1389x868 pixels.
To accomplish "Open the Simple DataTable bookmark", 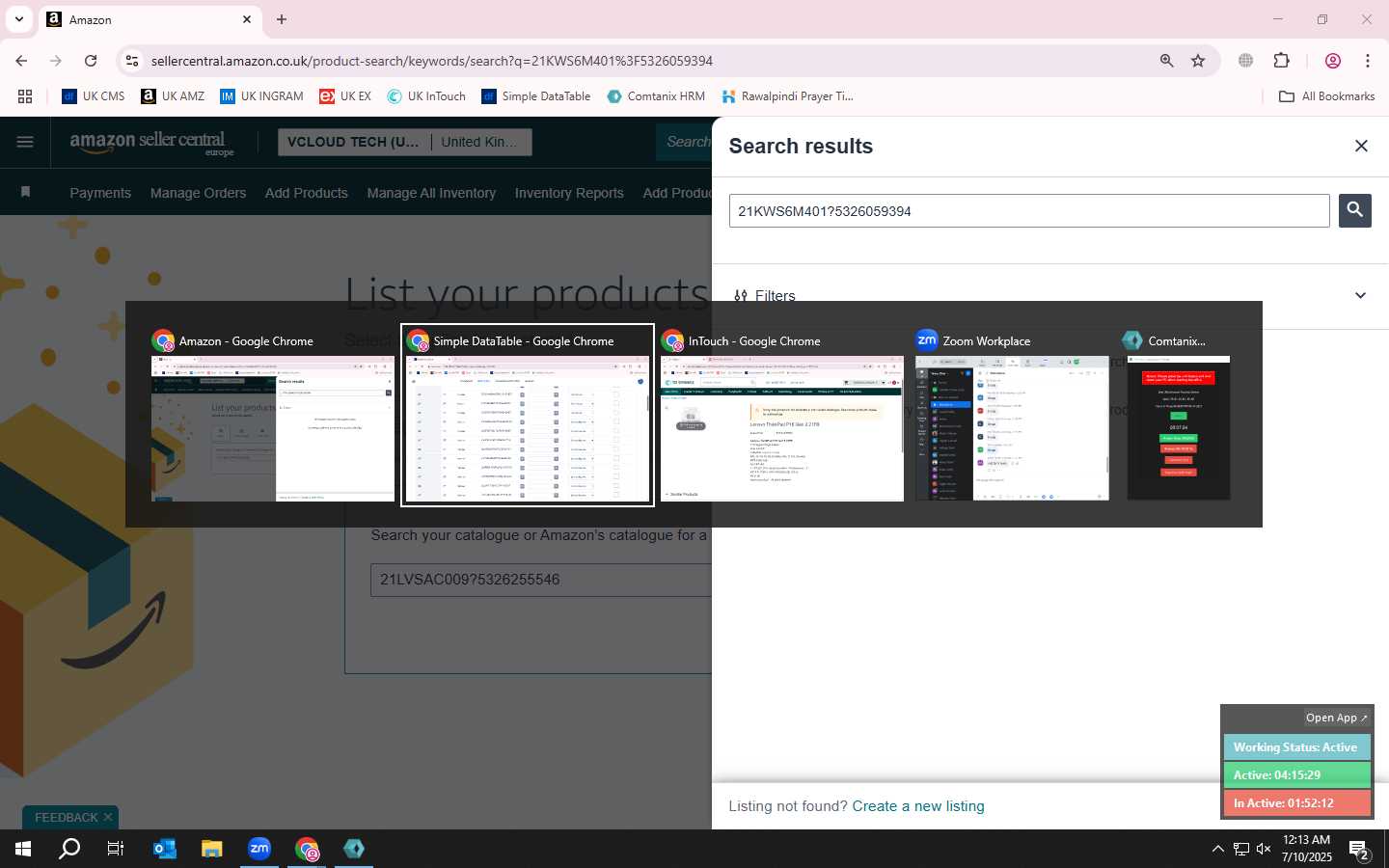I will (x=536, y=96).
